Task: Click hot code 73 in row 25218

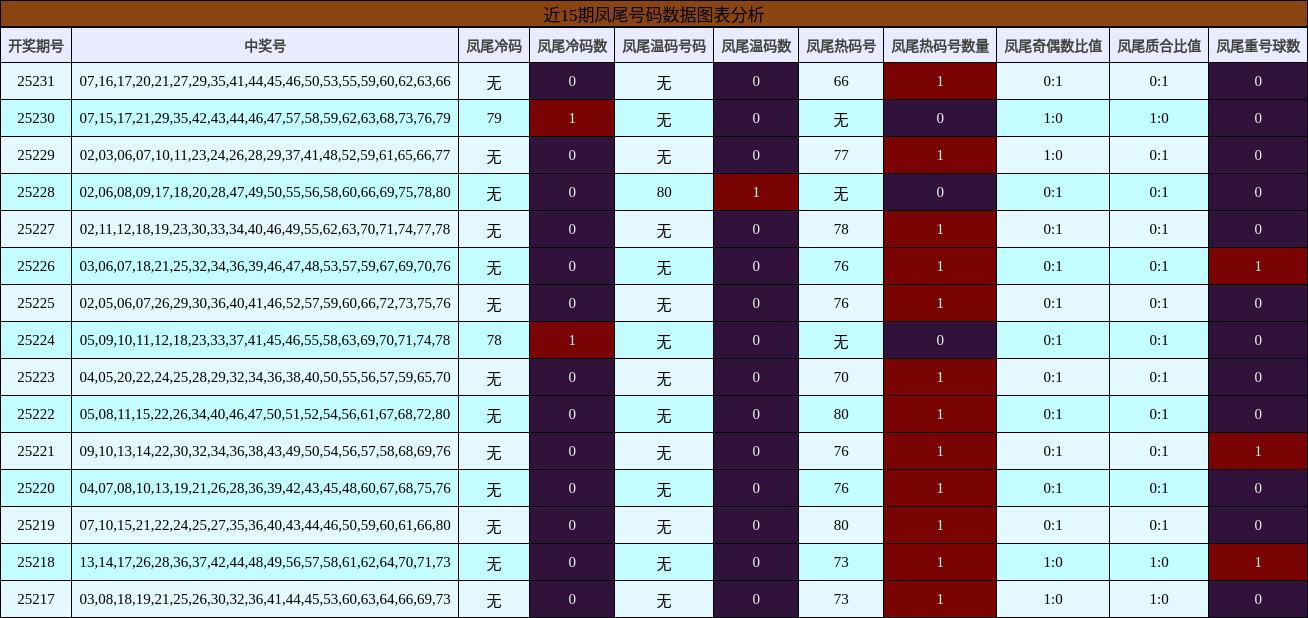Action: (841, 562)
